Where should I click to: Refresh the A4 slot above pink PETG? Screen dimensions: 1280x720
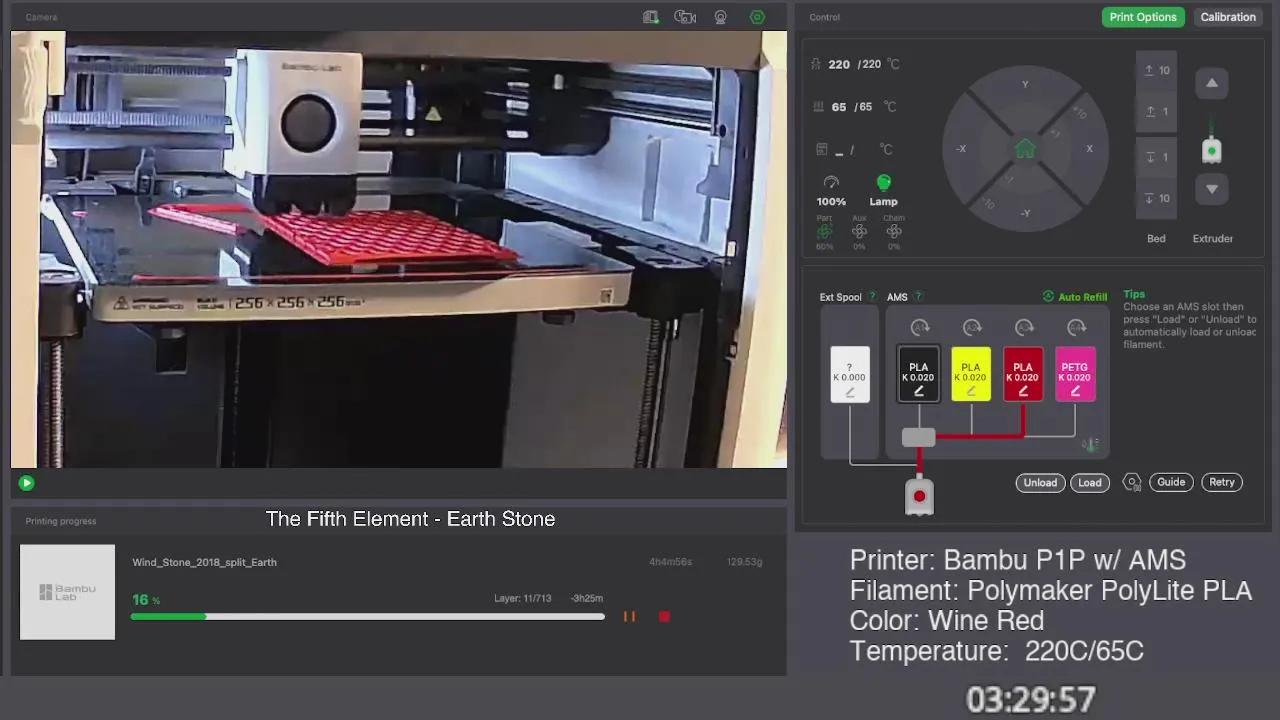coord(1076,327)
